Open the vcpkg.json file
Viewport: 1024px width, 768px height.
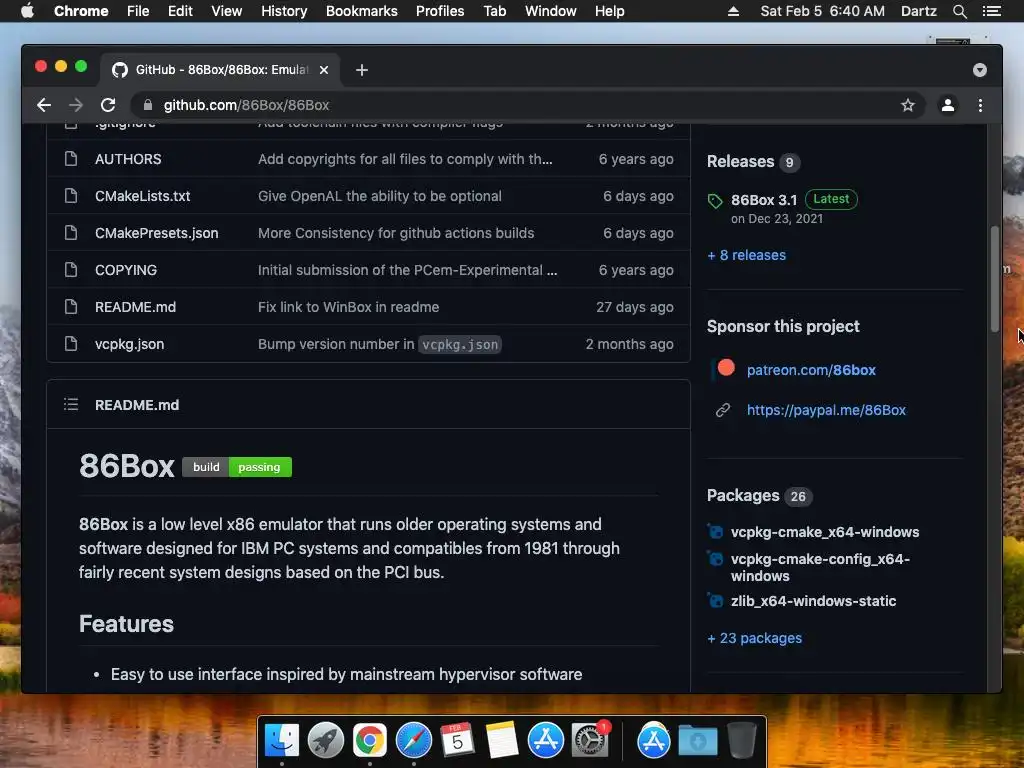129,344
